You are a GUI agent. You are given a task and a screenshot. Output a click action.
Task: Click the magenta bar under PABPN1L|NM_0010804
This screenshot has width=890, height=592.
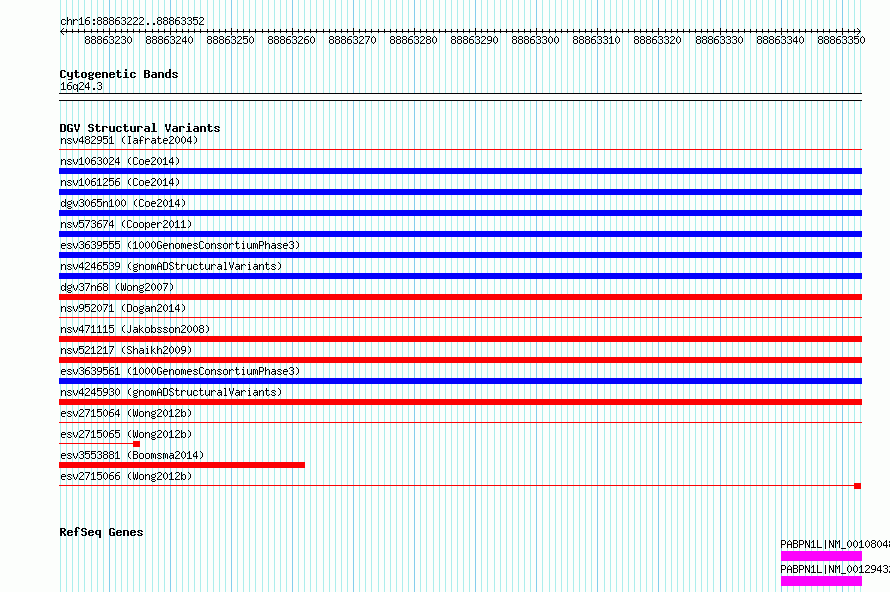(x=821, y=556)
